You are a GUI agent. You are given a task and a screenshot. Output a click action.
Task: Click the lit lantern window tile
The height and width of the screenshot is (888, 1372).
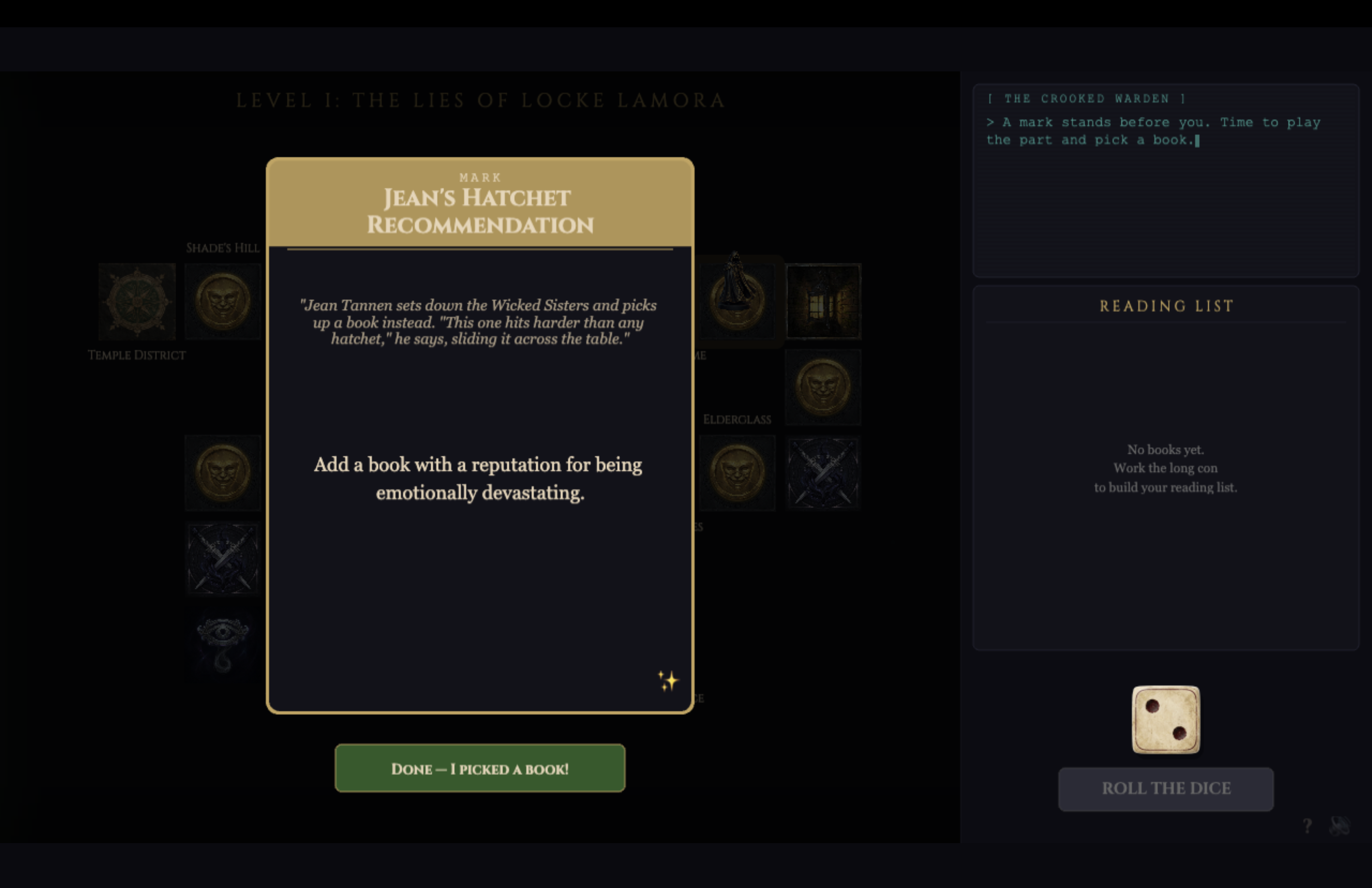(823, 301)
